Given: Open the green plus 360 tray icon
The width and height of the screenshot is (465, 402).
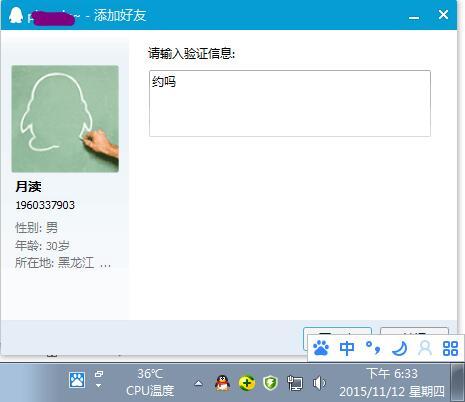Looking at the screenshot, I should (247, 383).
